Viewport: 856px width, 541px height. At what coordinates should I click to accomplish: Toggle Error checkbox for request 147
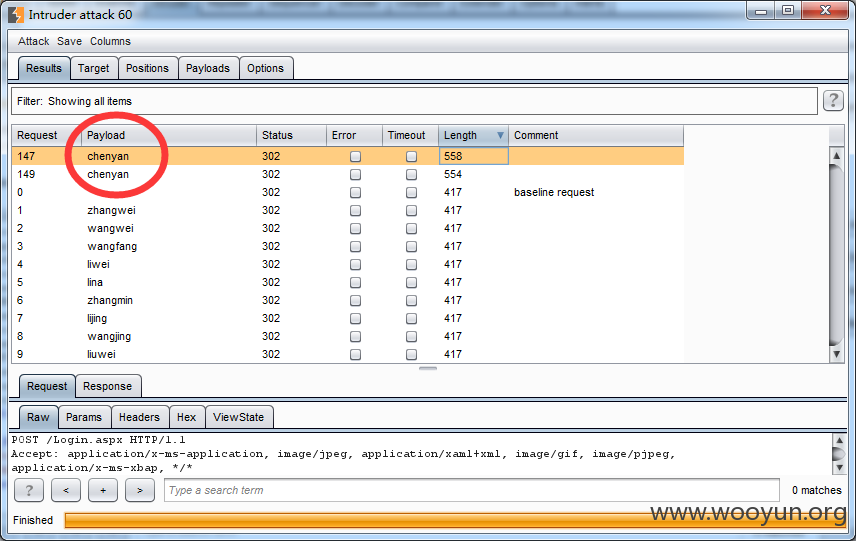355,157
